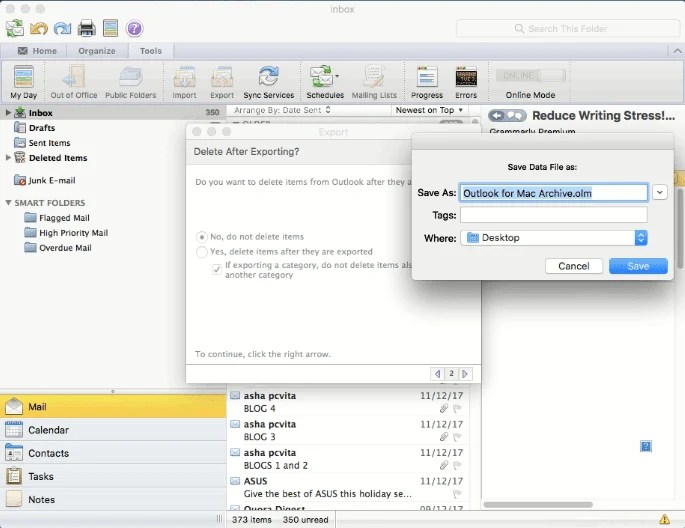Click the Save As filename field
This screenshot has height=528, width=685.
pos(554,193)
